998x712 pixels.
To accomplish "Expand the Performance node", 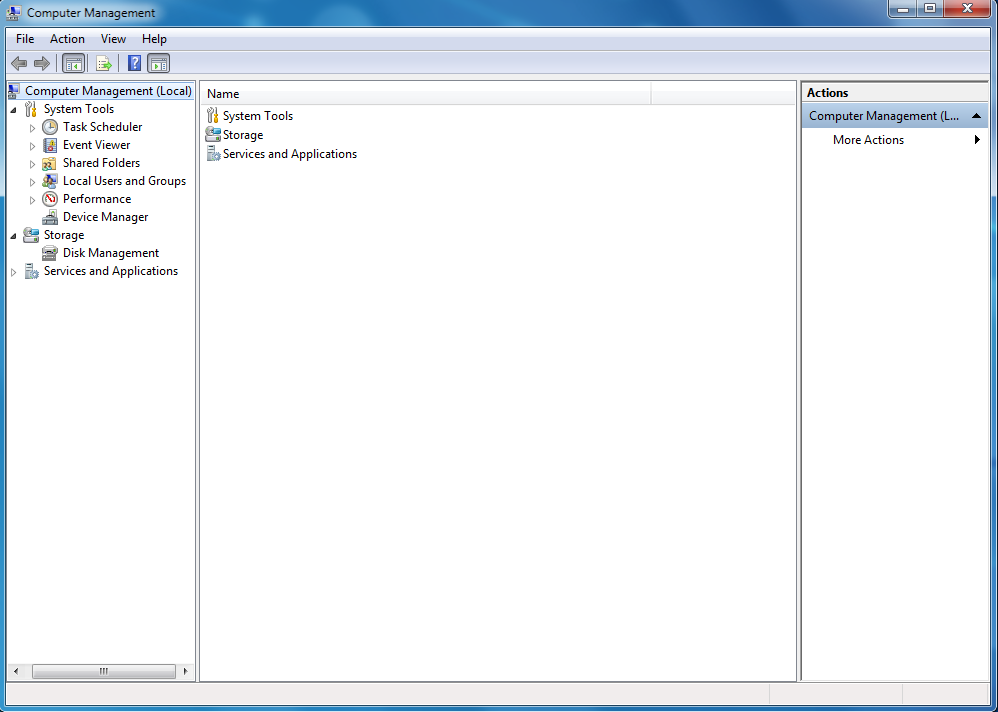I will point(32,200).
